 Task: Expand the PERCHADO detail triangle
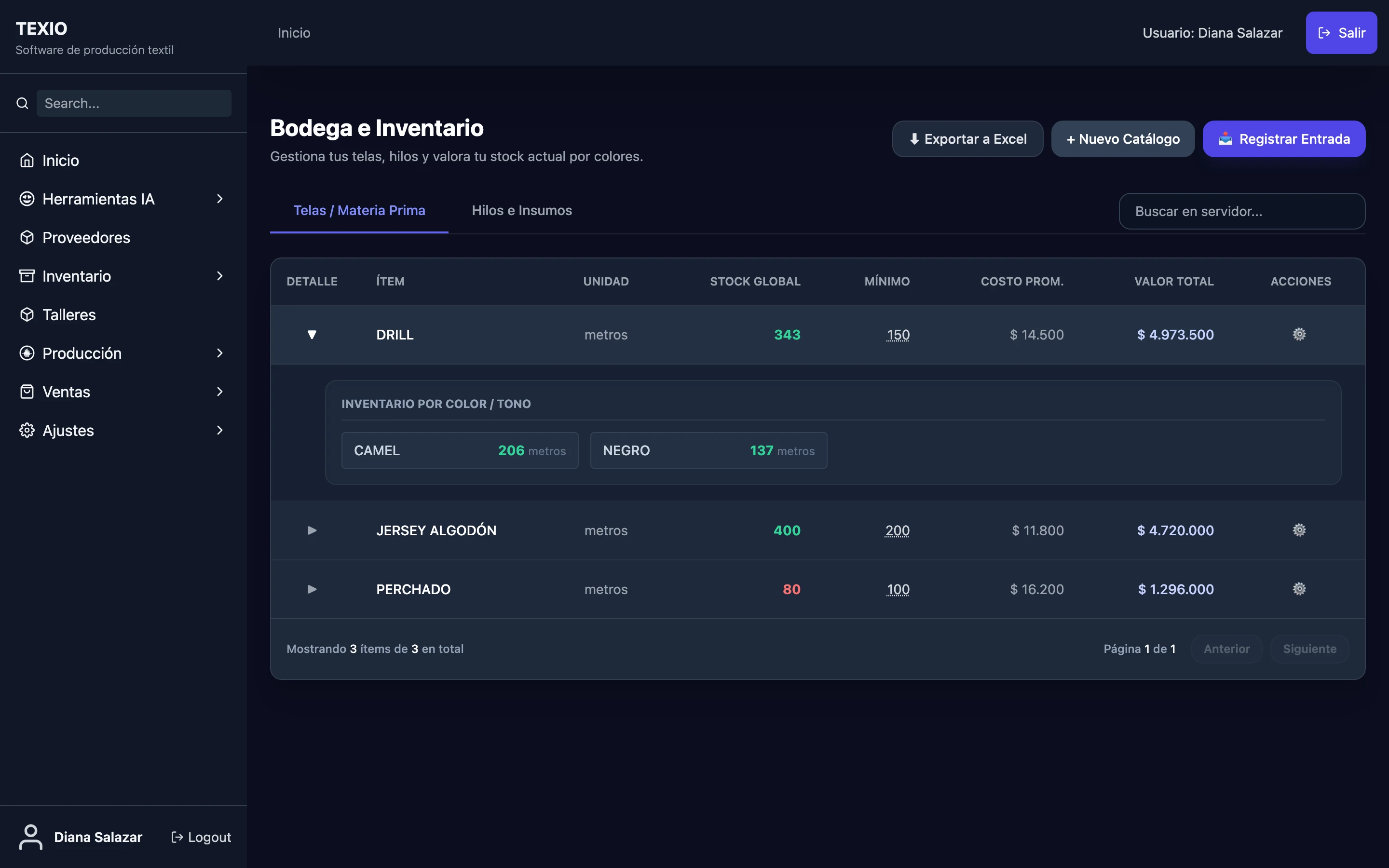312,589
